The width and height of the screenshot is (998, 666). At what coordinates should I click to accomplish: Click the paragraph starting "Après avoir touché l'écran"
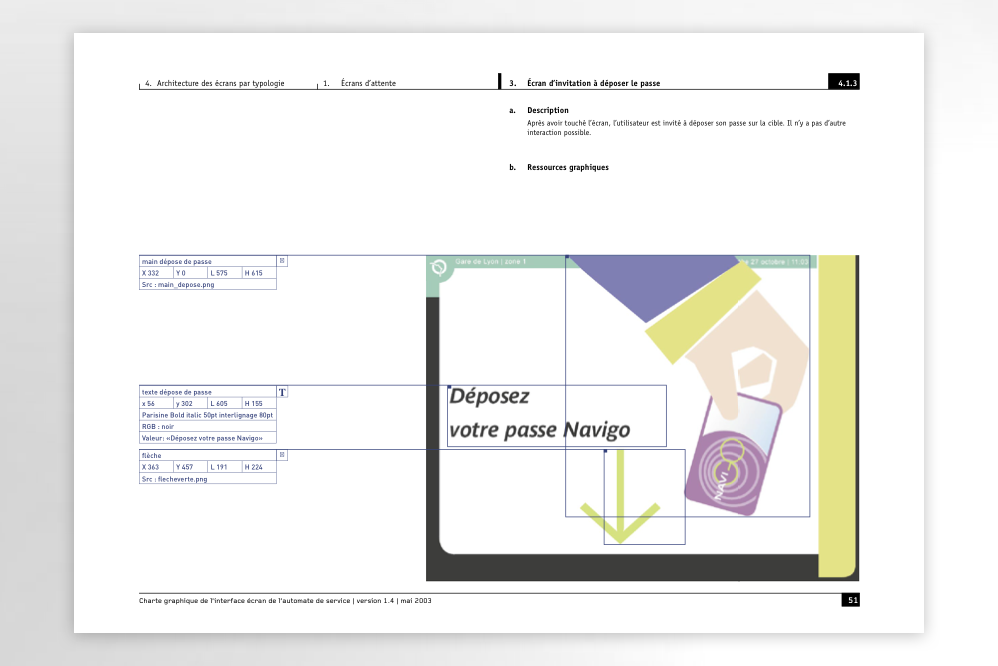[686, 128]
